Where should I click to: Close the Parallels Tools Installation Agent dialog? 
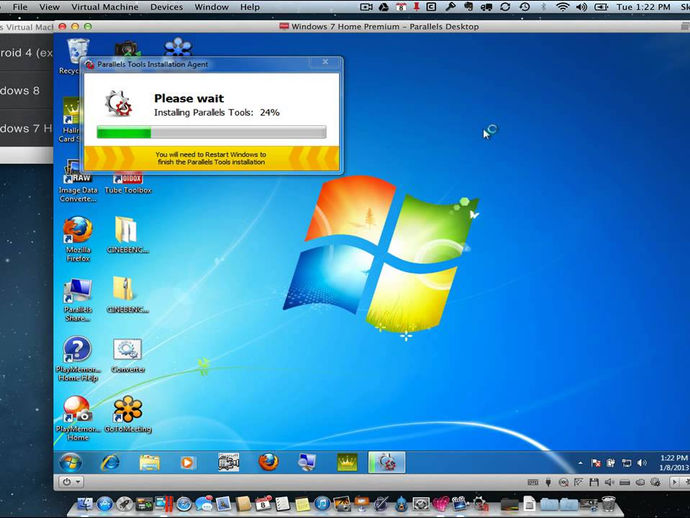tap(325, 62)
